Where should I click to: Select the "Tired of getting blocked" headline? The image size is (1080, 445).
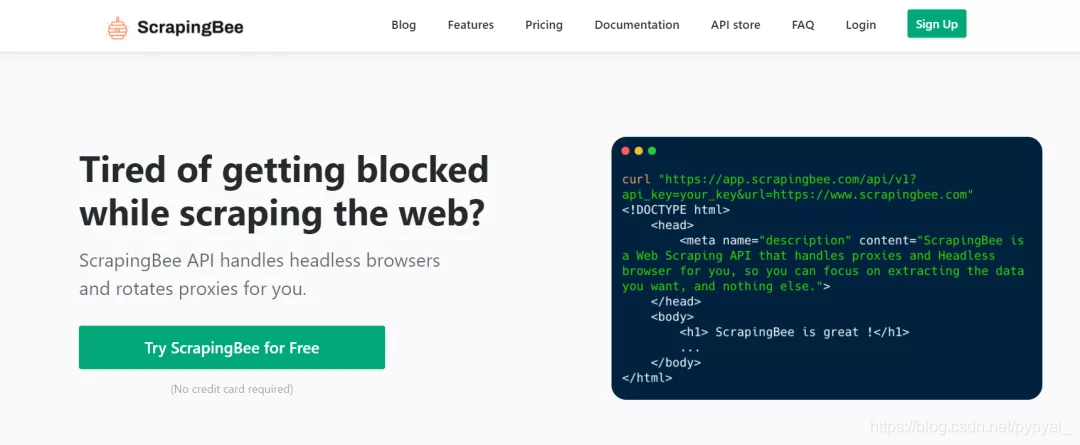(284, 169)
